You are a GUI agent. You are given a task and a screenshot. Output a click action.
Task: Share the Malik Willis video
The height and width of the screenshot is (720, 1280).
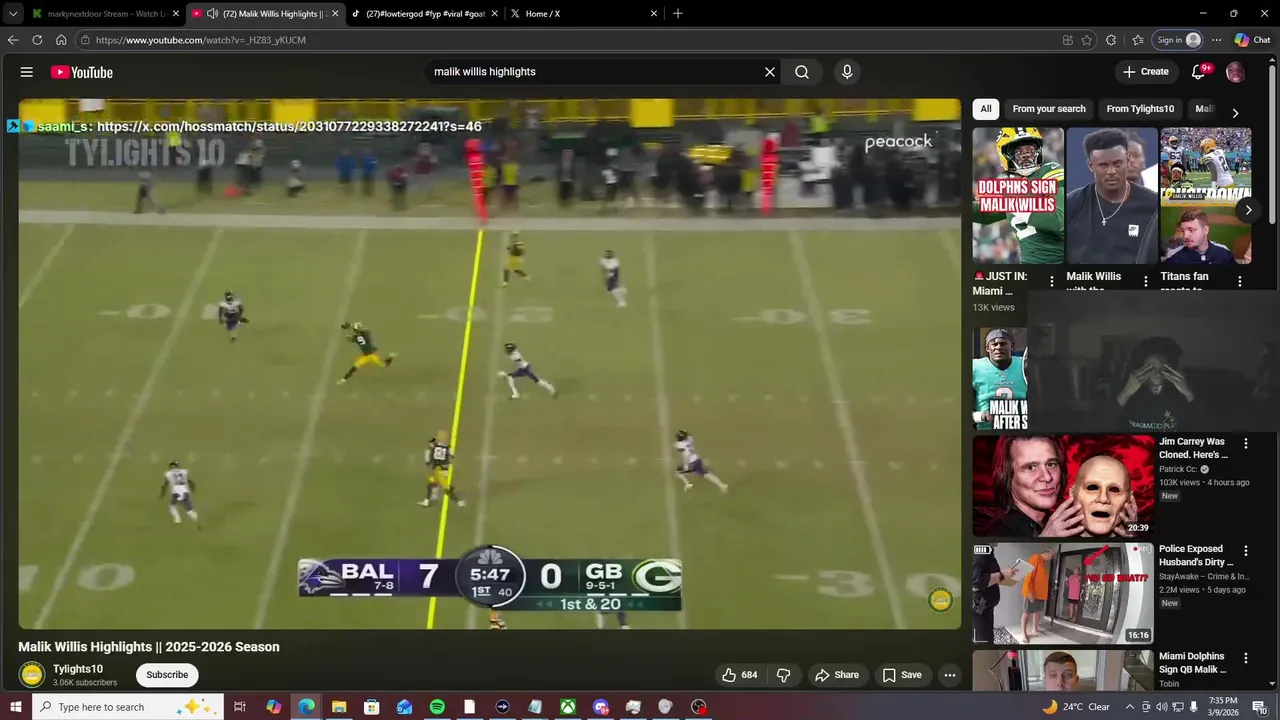837,675
